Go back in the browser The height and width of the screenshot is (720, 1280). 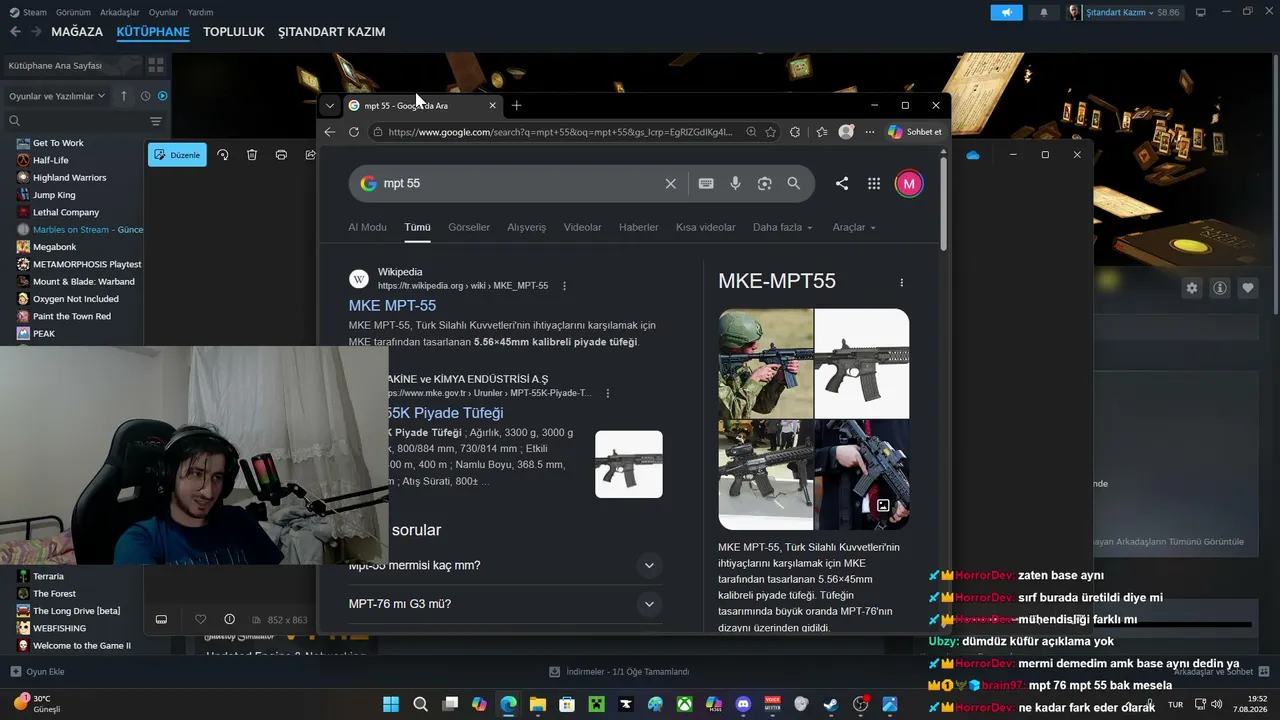coord(330,132)
